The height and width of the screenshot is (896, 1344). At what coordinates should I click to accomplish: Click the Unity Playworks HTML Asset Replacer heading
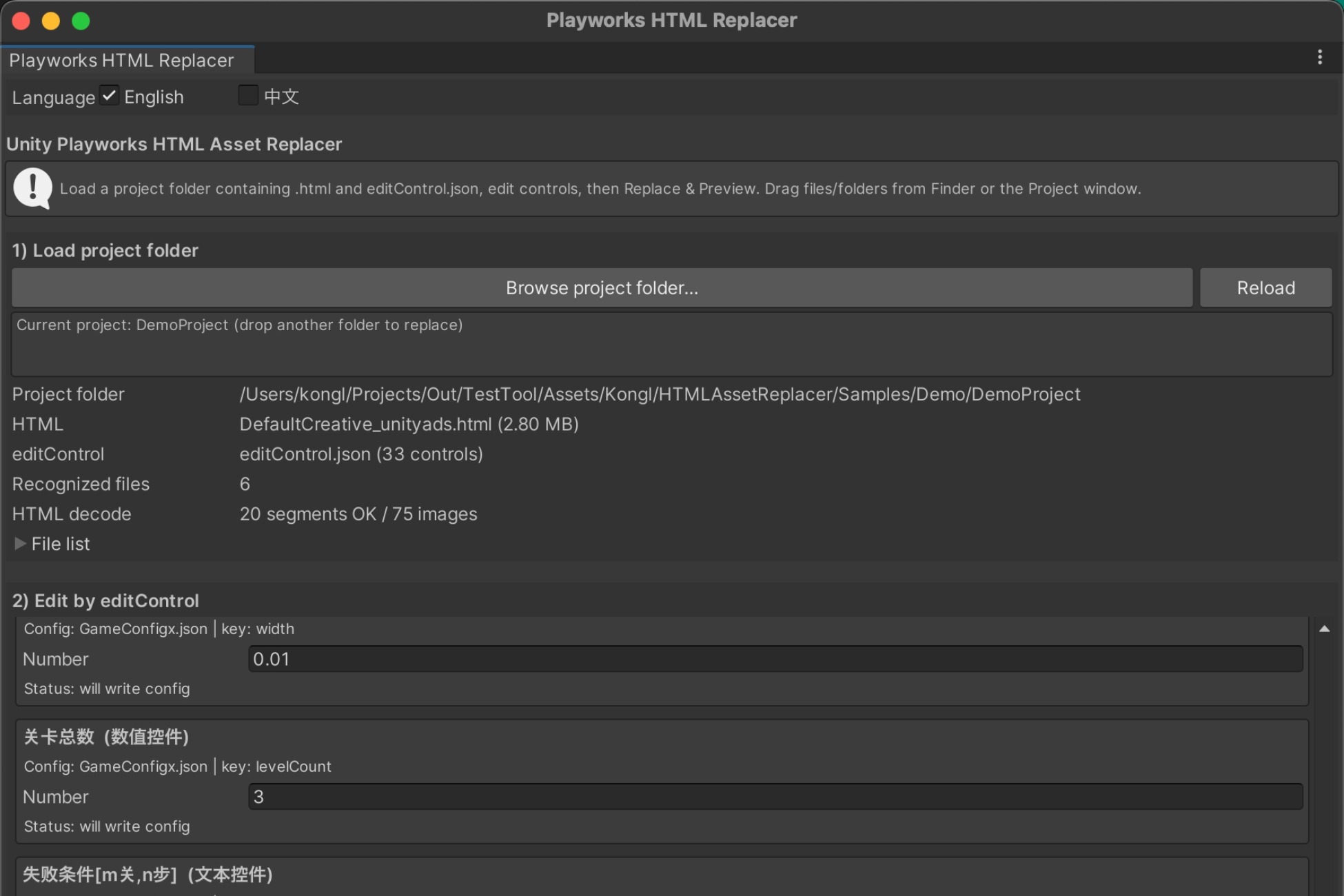click(x=174, y=144)
